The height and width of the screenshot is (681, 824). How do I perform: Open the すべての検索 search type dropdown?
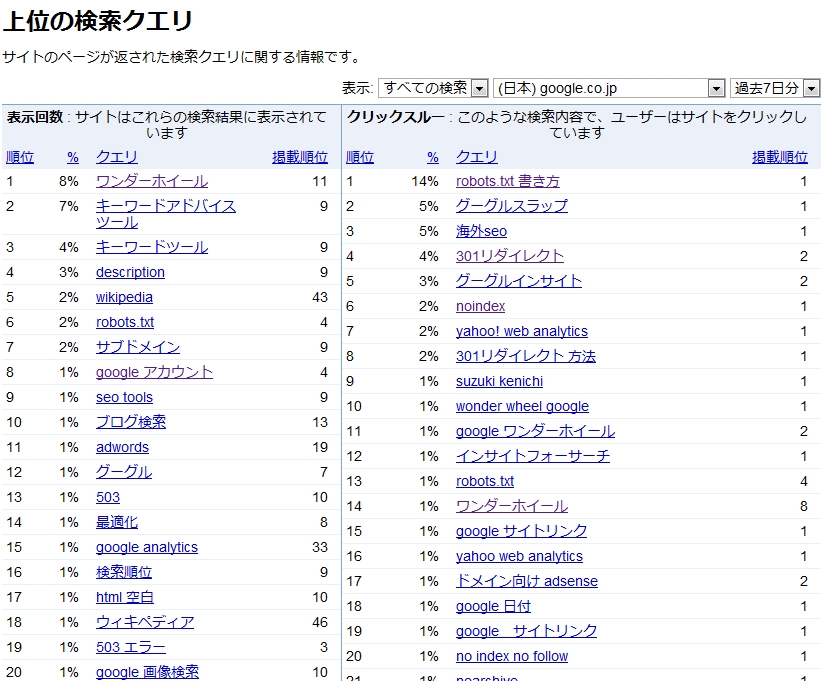tap(433, 88)
